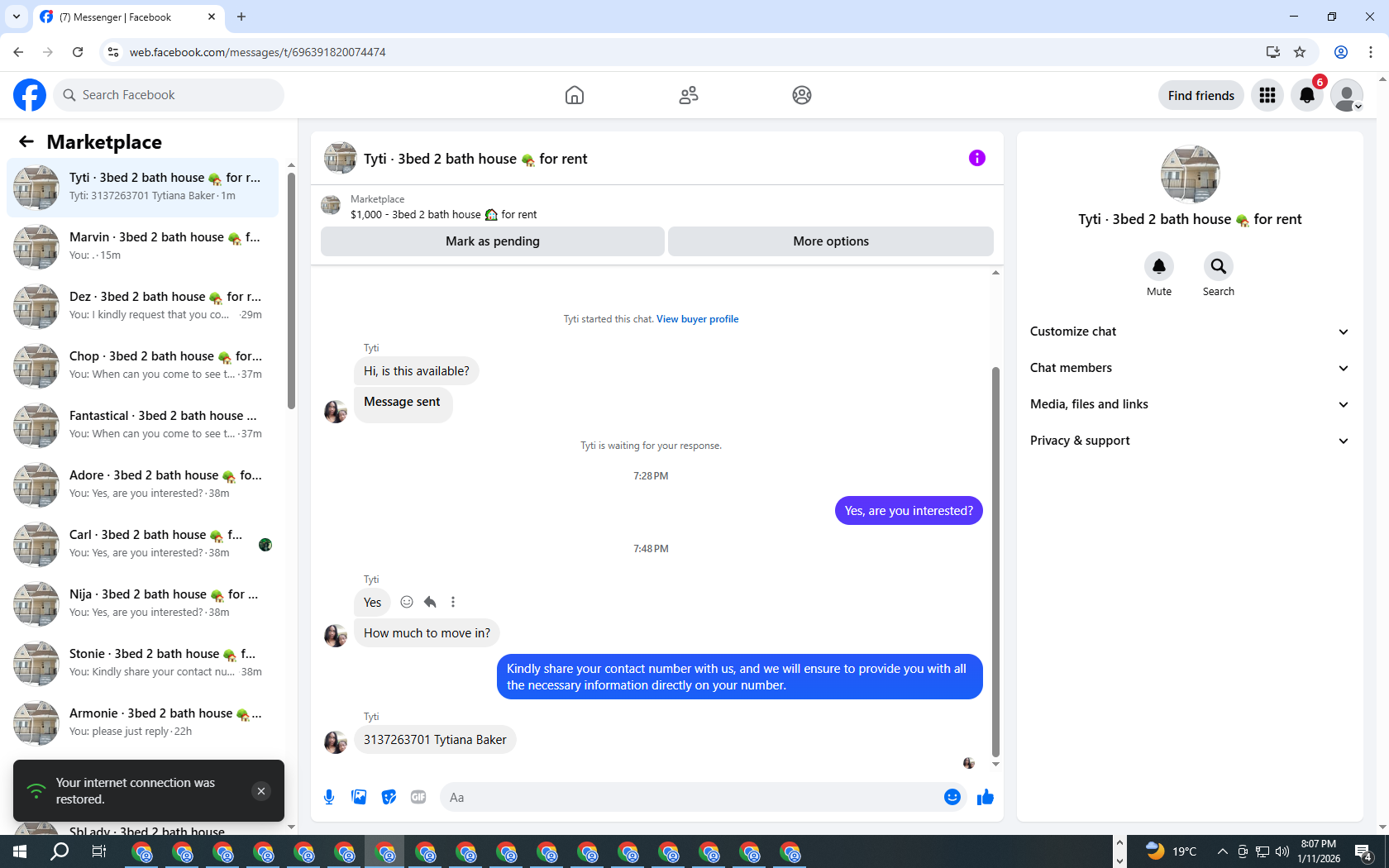Bookmark this page with the star icon
This screenshot has width=1389, height=868.
1300,52
